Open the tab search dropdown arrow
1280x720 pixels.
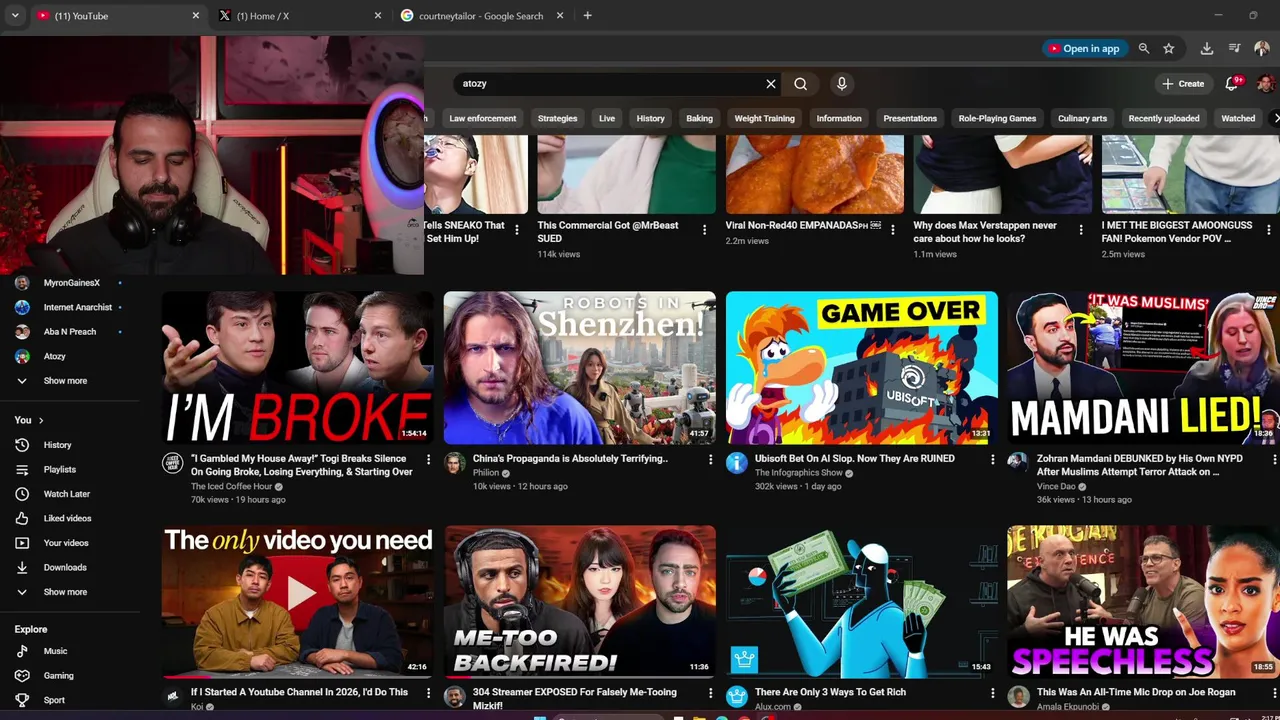point(15,16)
